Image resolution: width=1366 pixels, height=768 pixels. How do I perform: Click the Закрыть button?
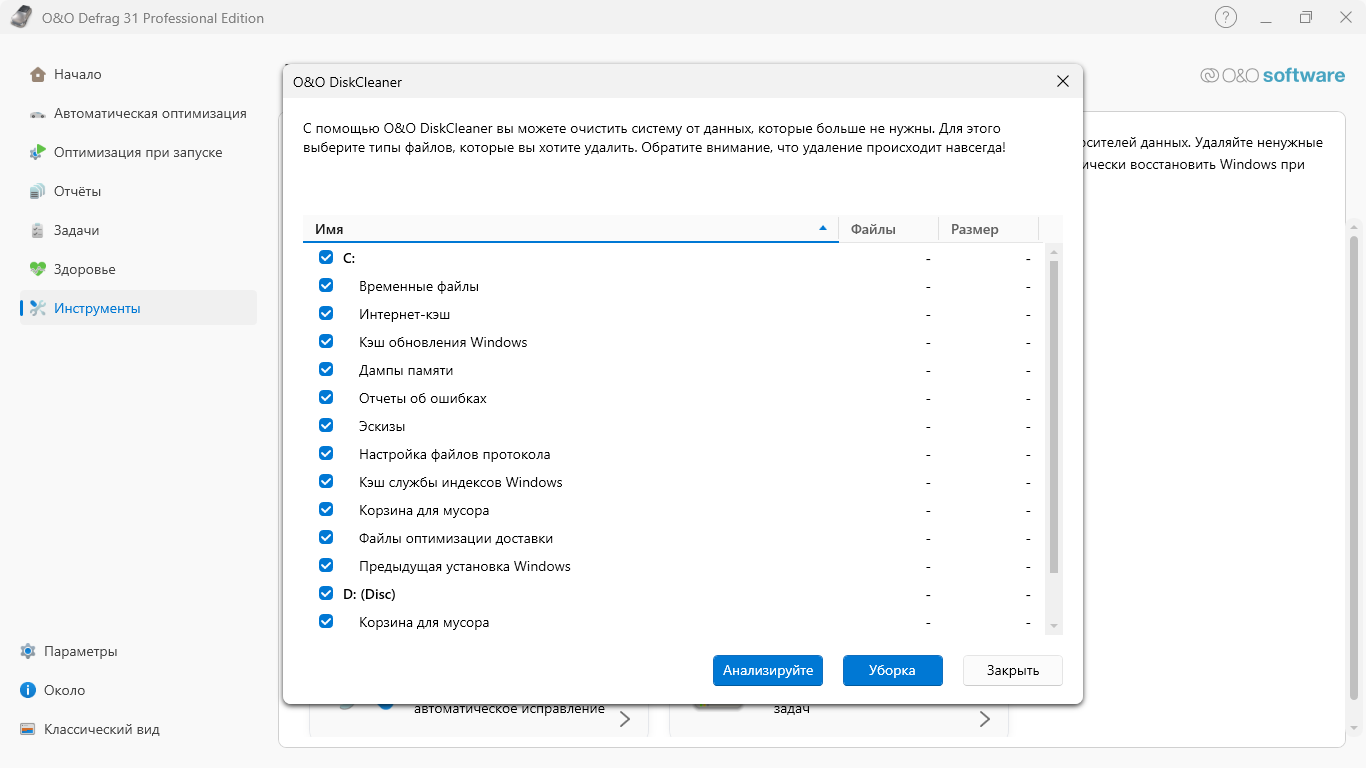(1013, 670)
